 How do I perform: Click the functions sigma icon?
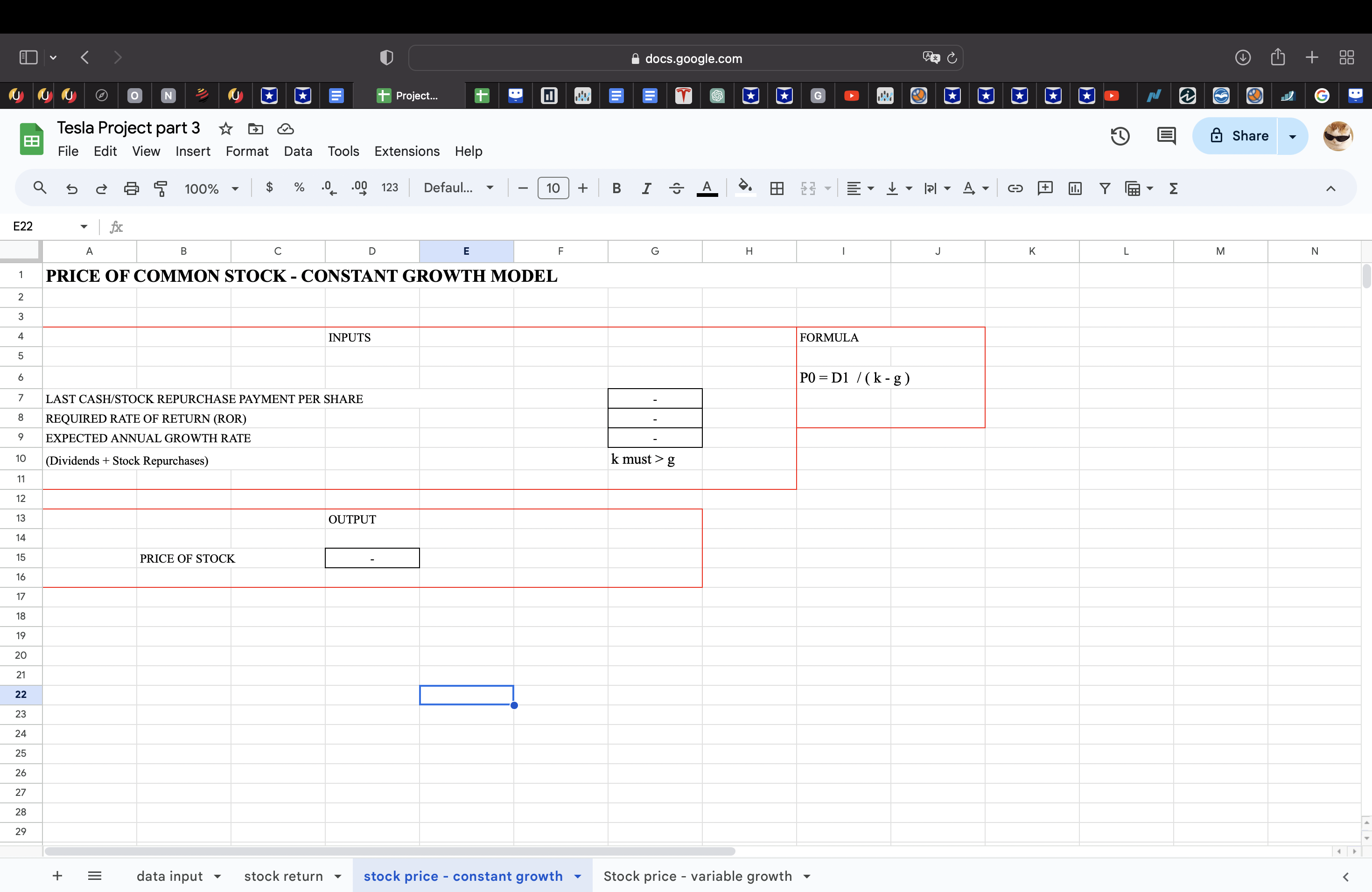point(1173,188)
